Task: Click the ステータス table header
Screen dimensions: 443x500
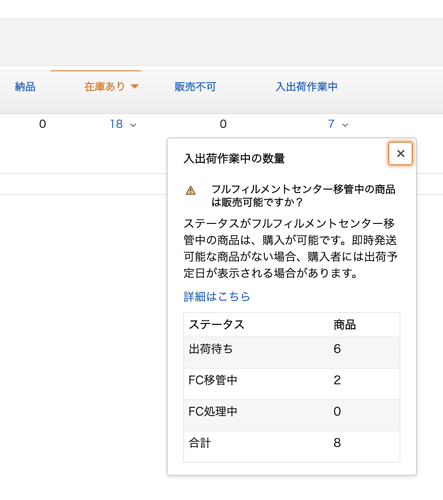Action: click(217, 324)
